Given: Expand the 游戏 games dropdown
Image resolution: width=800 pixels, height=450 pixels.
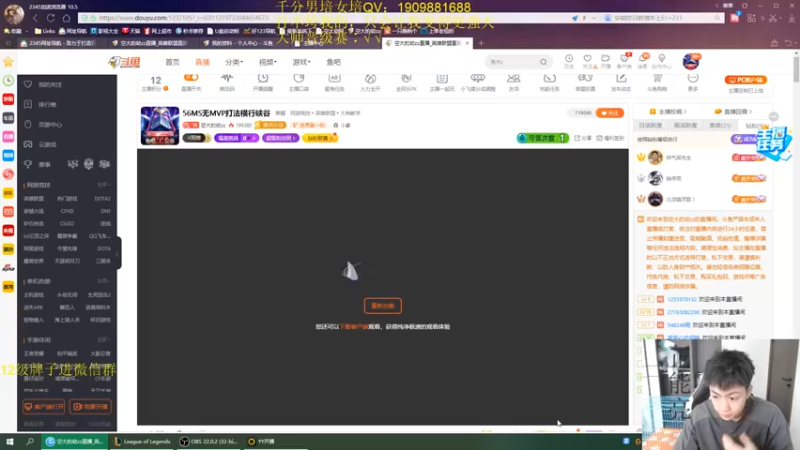Looking at the screenshot, I should coord(301,62).
